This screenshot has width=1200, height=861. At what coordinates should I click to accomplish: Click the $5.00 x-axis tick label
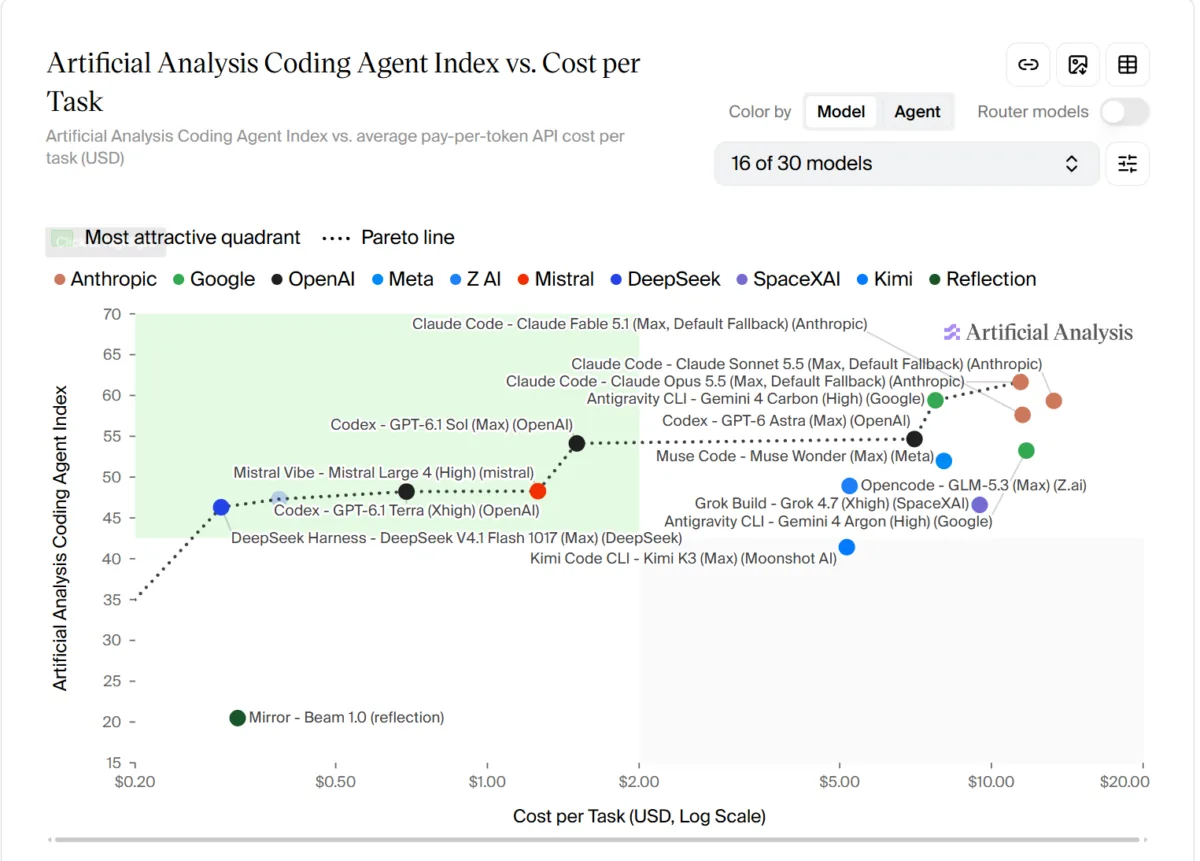click(x=839, y=782)
